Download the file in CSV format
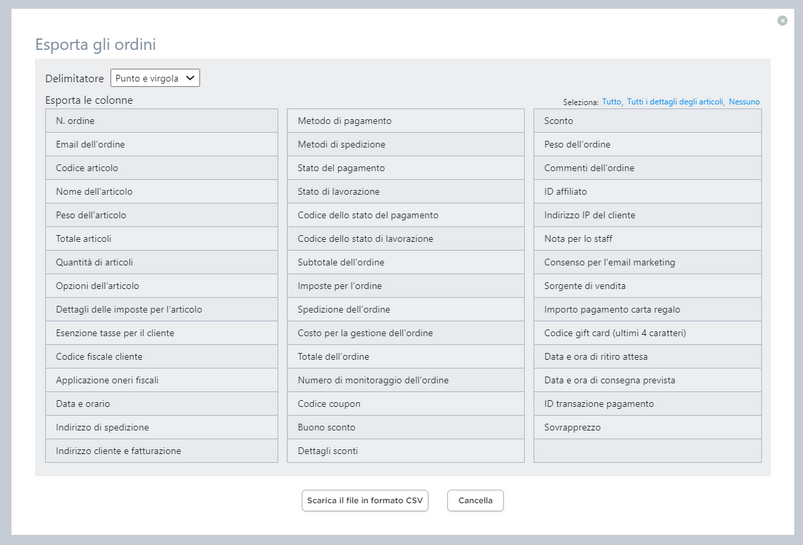 point(365,500)
